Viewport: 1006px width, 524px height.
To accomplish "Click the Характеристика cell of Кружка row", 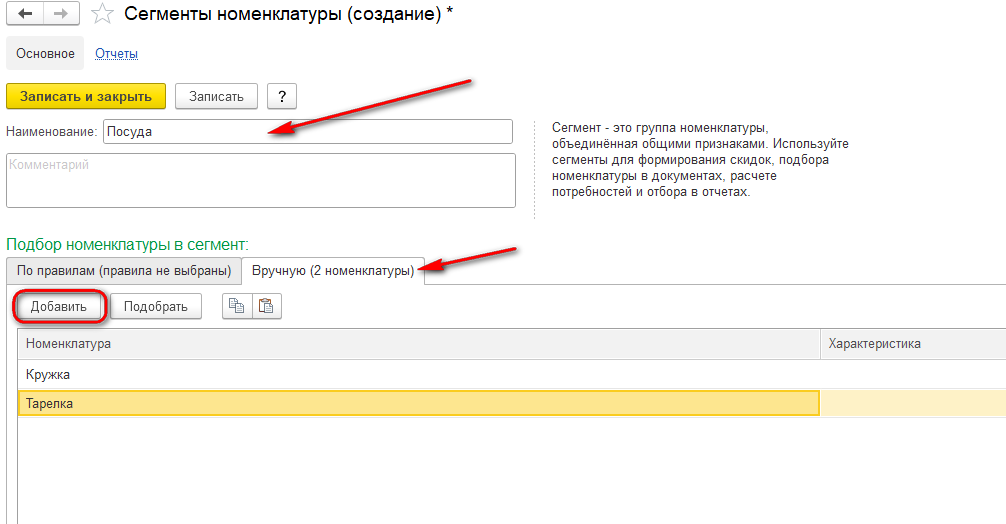I will point(914,375).
